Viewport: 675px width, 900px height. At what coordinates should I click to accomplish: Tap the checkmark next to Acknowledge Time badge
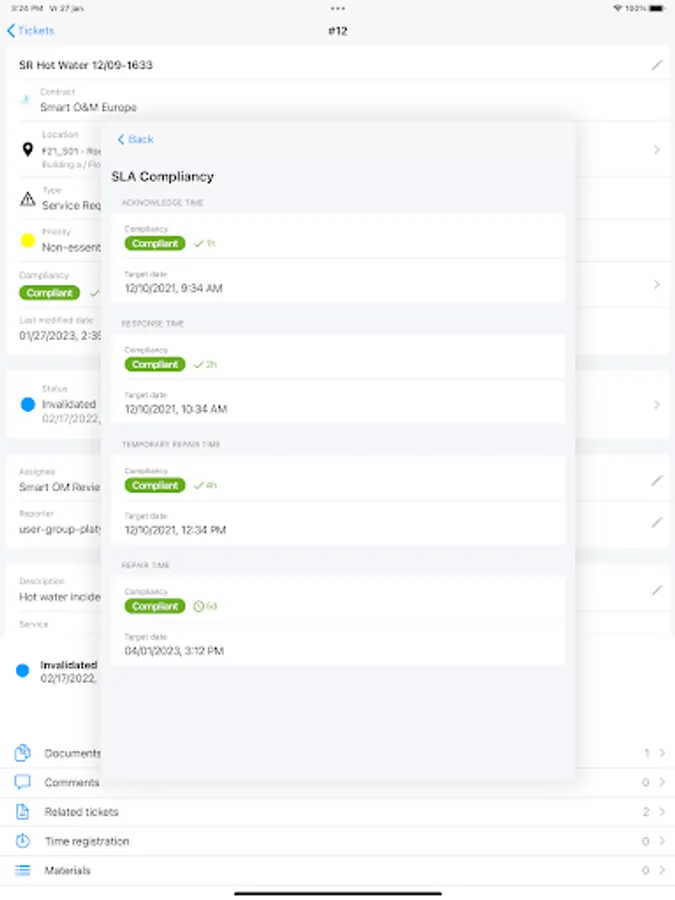(x=199, y=243)
